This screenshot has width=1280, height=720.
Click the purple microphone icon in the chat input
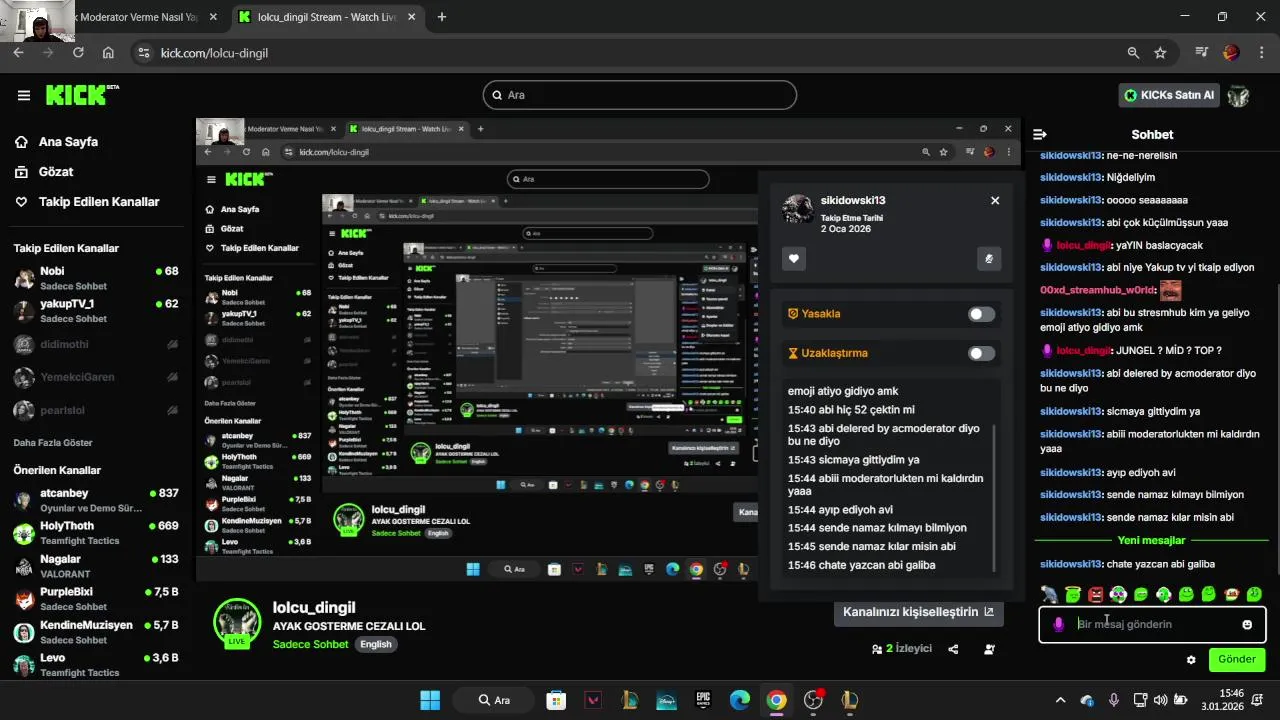(1058, 625)
